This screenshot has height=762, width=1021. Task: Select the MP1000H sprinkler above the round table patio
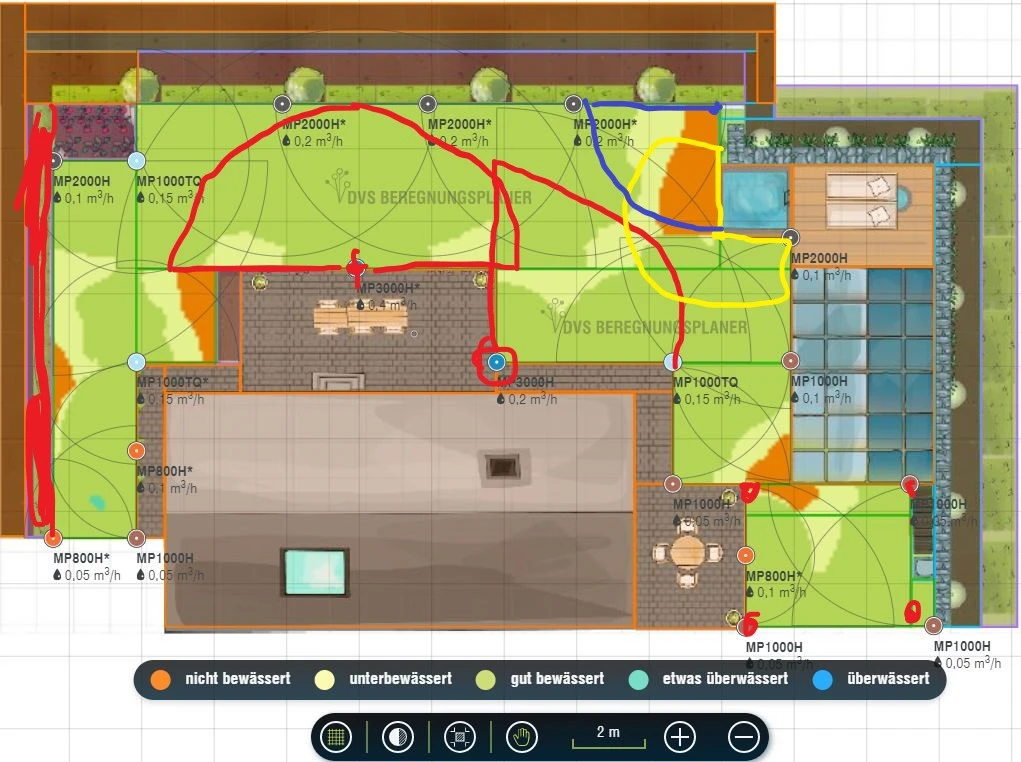[x=673, y=484]
